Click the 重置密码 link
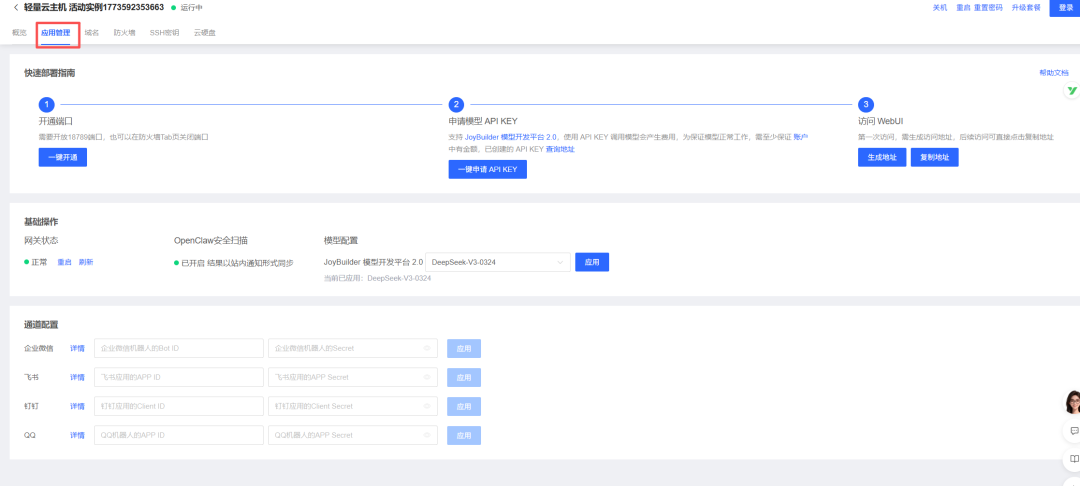The width and height of the screenshot is (1080, 486). 988,8
